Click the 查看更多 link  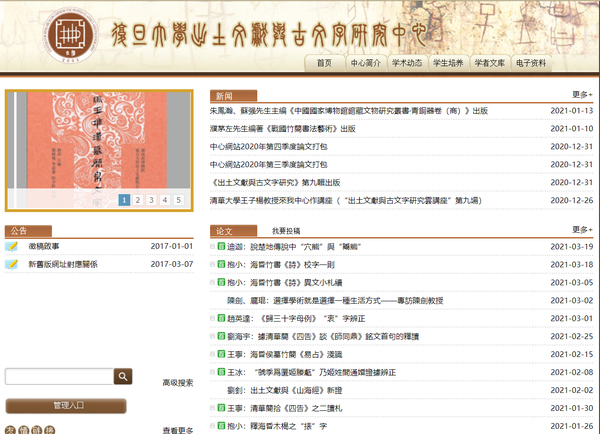[x=178, y=430]
